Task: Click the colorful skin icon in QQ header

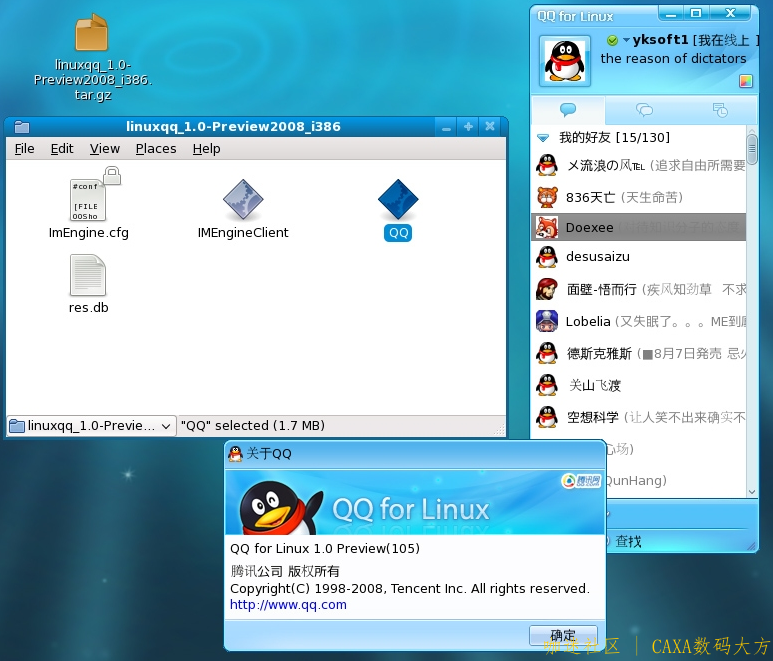Action: point(745,81)
